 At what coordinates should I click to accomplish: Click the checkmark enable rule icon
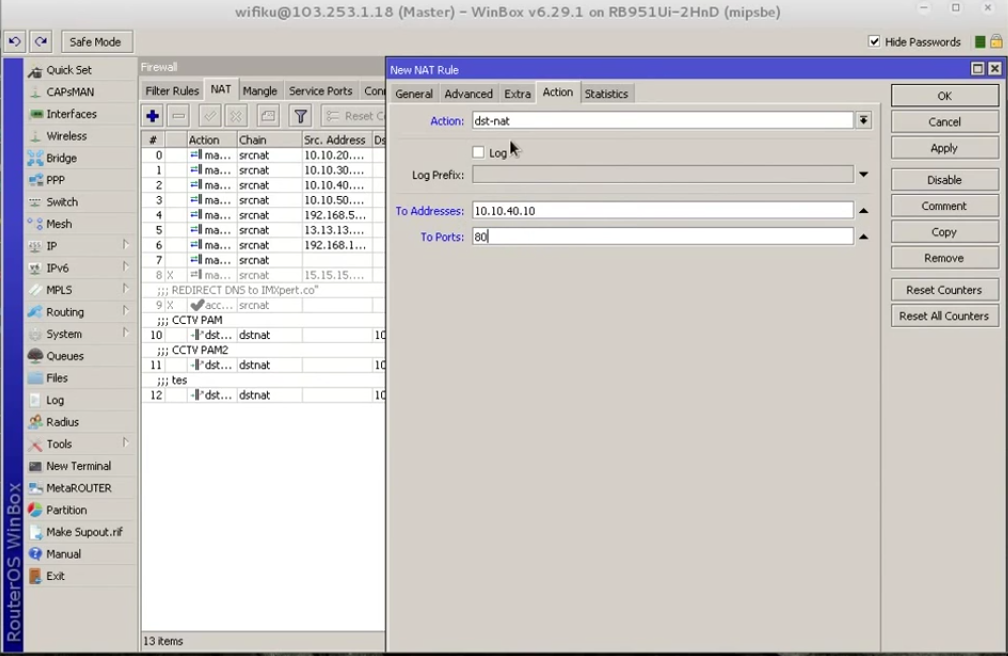210,116
